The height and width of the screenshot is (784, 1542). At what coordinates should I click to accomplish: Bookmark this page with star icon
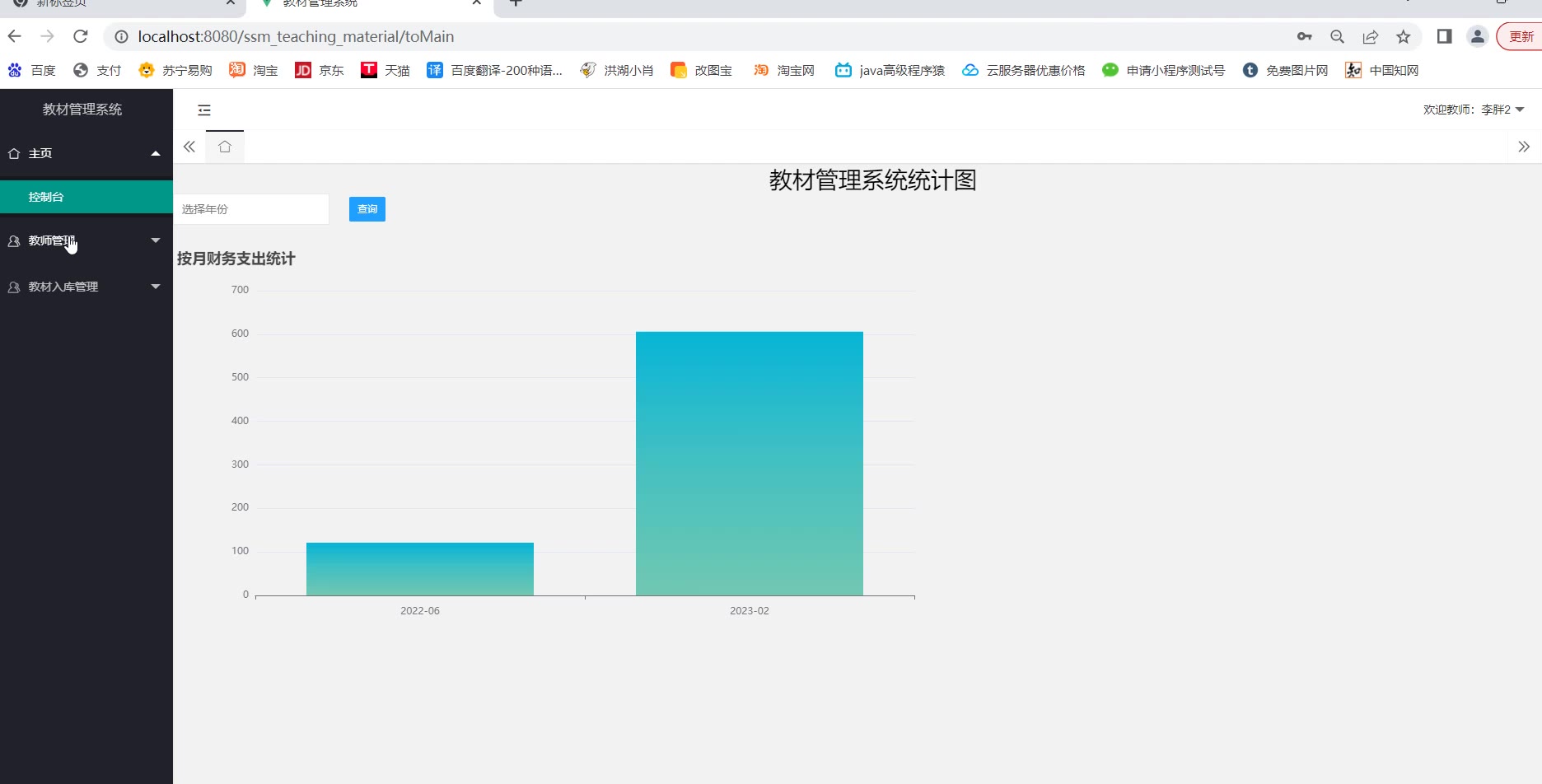point(1404,36)
